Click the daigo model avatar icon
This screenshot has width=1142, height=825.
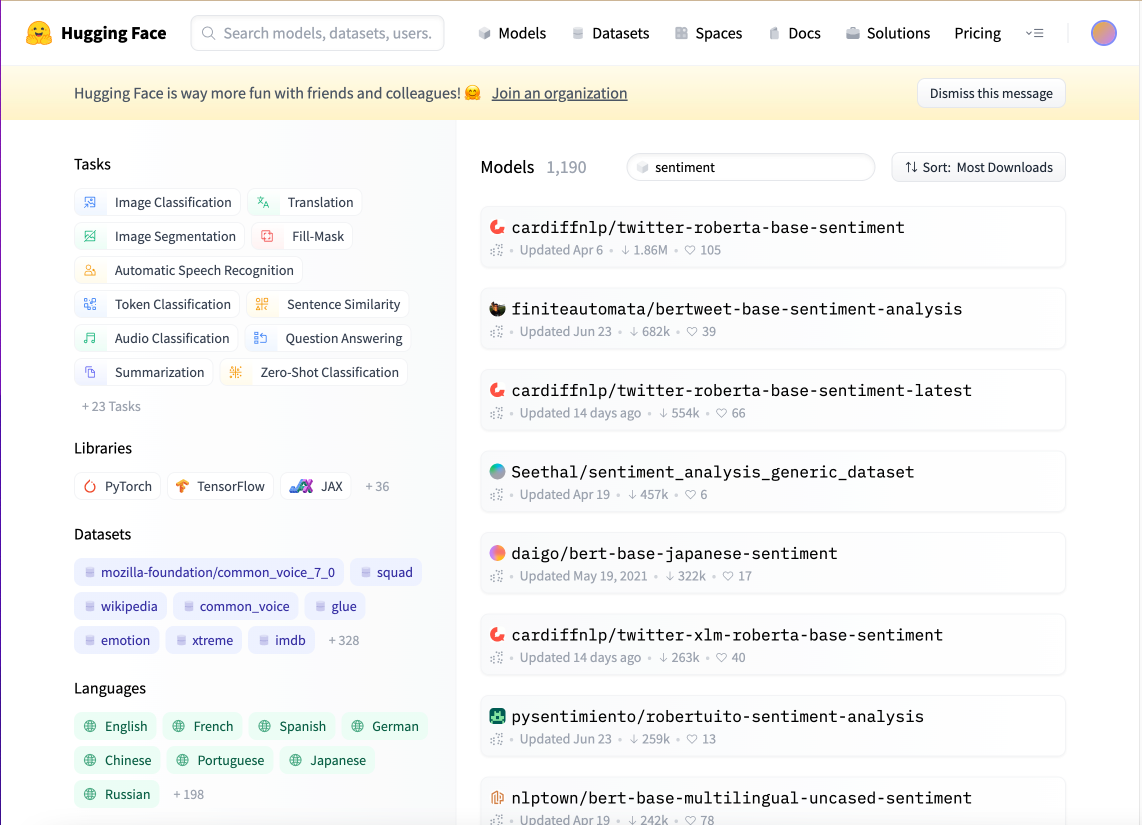tap(497, 553)
